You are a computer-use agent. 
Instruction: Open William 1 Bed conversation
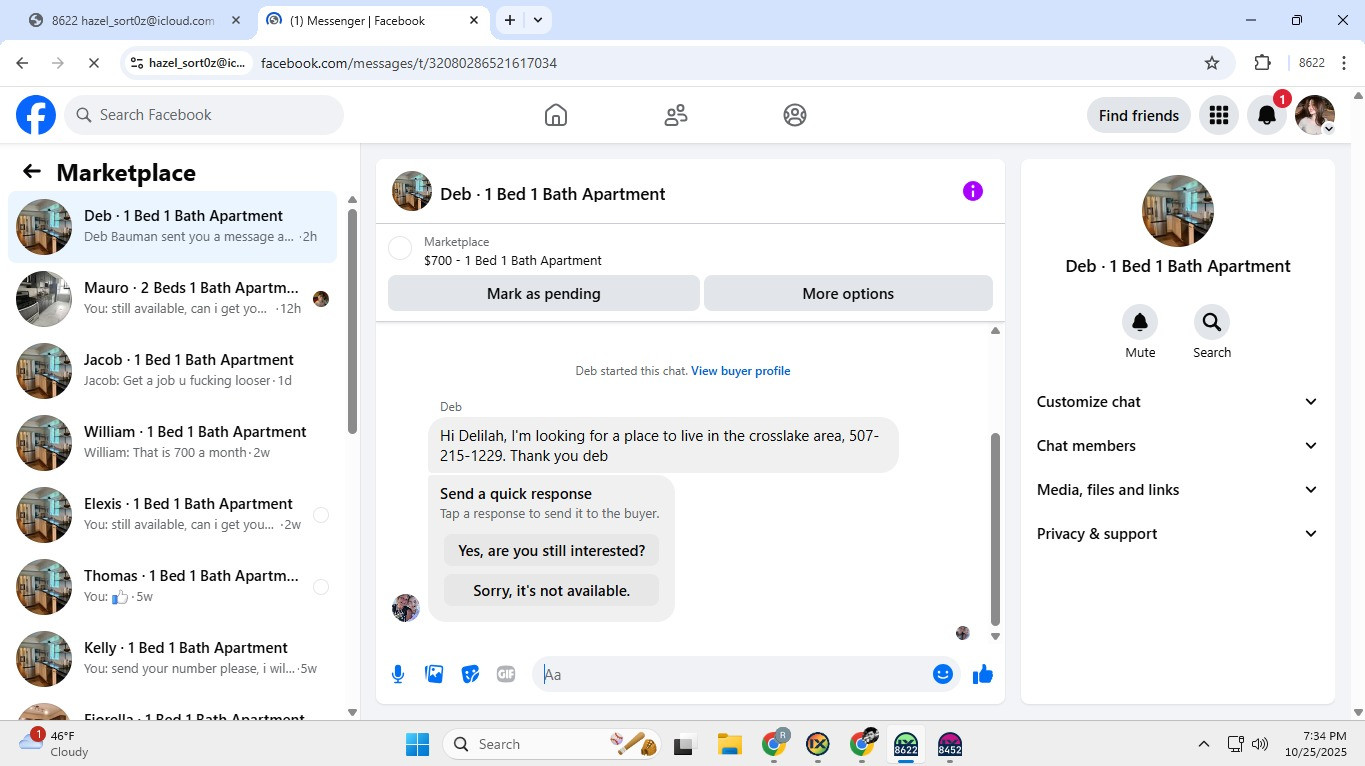point(172,443)
